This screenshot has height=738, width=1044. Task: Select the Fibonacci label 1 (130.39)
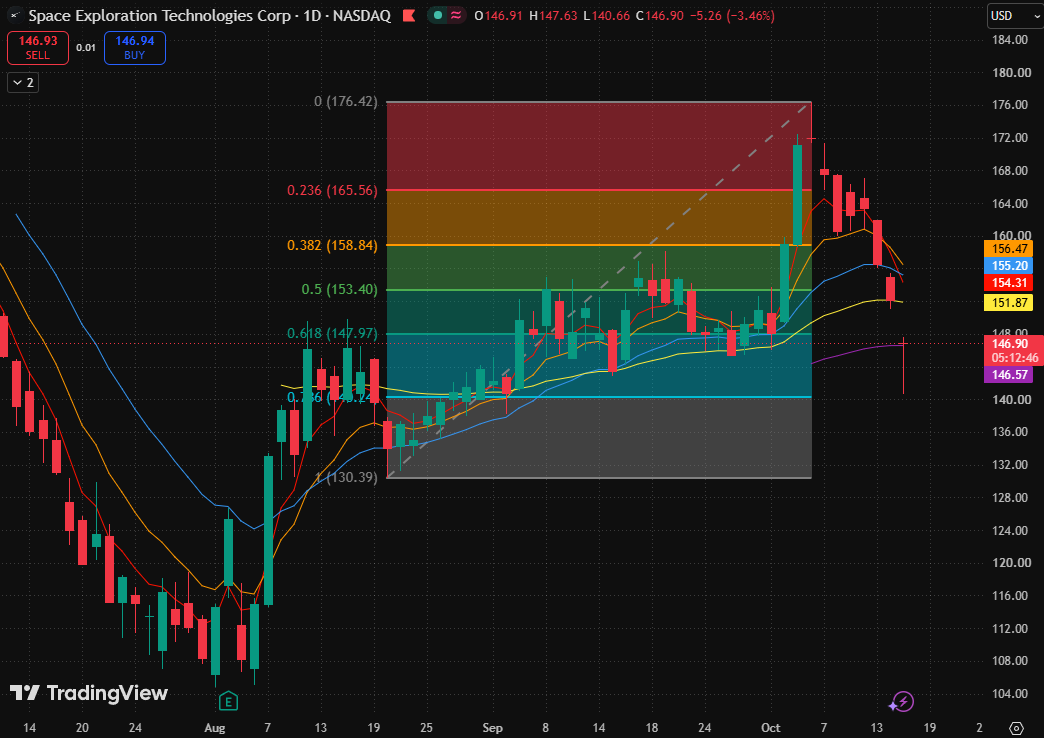(x=346, y=477)
